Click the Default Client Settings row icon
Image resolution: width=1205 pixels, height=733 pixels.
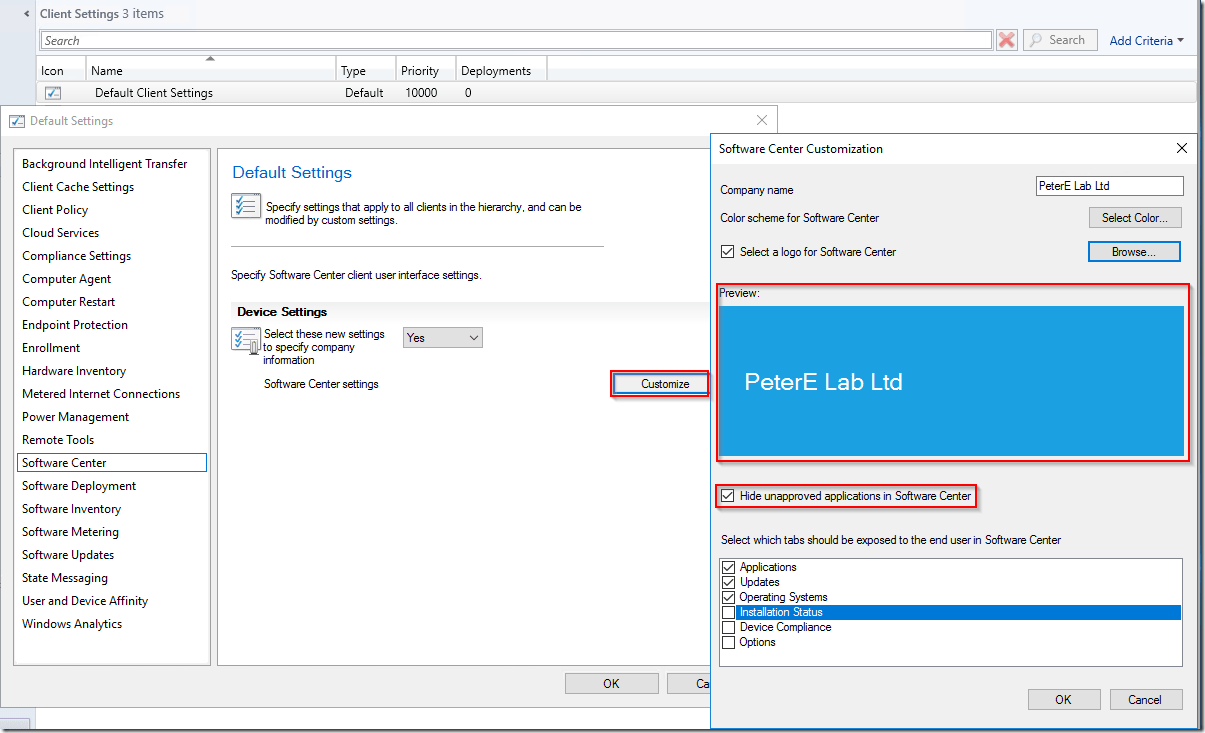(53, 93)
